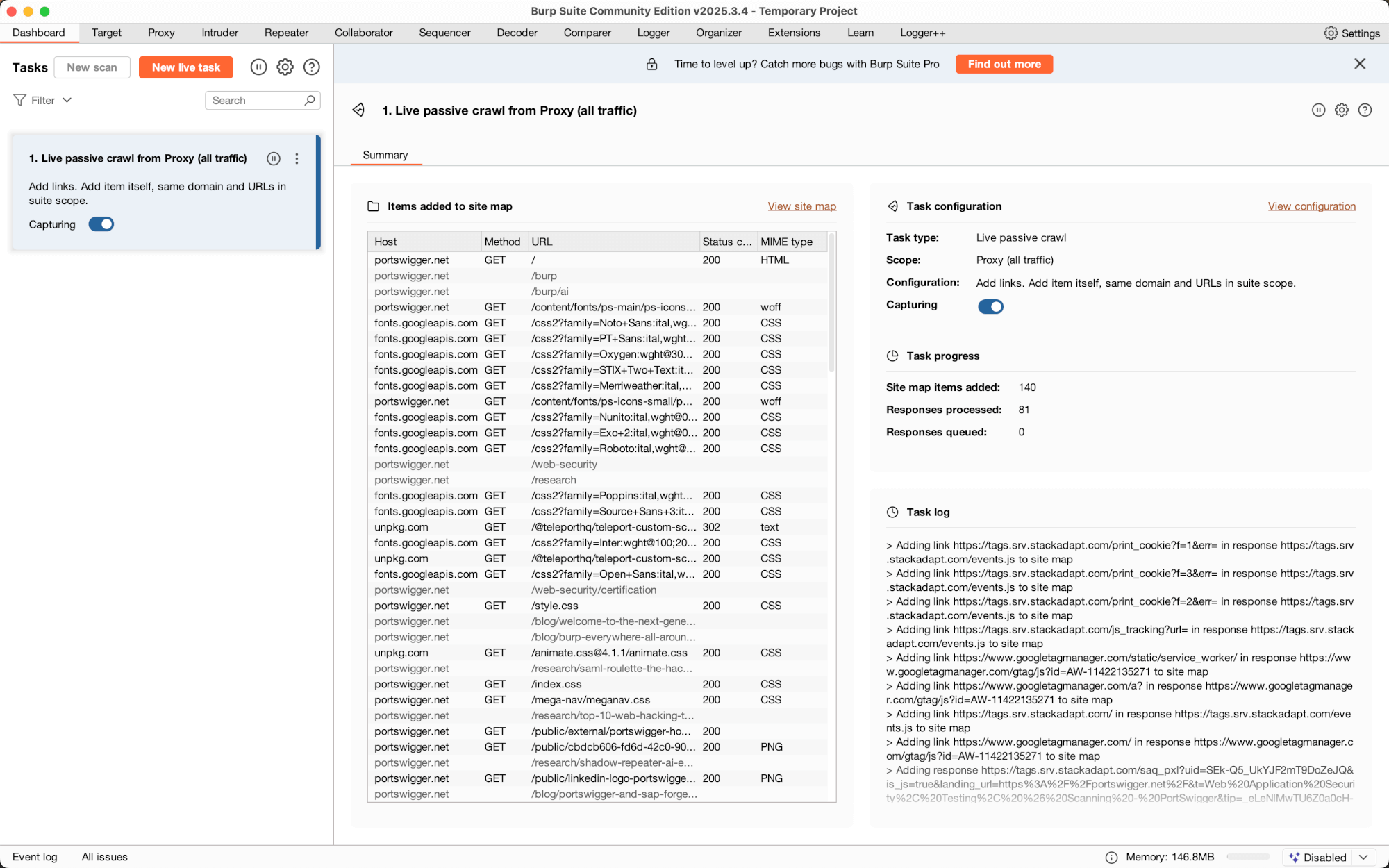Open the Comparer tab
Image resolution: width=1389 pixels, height=868 pixels.
click(587, 33)
